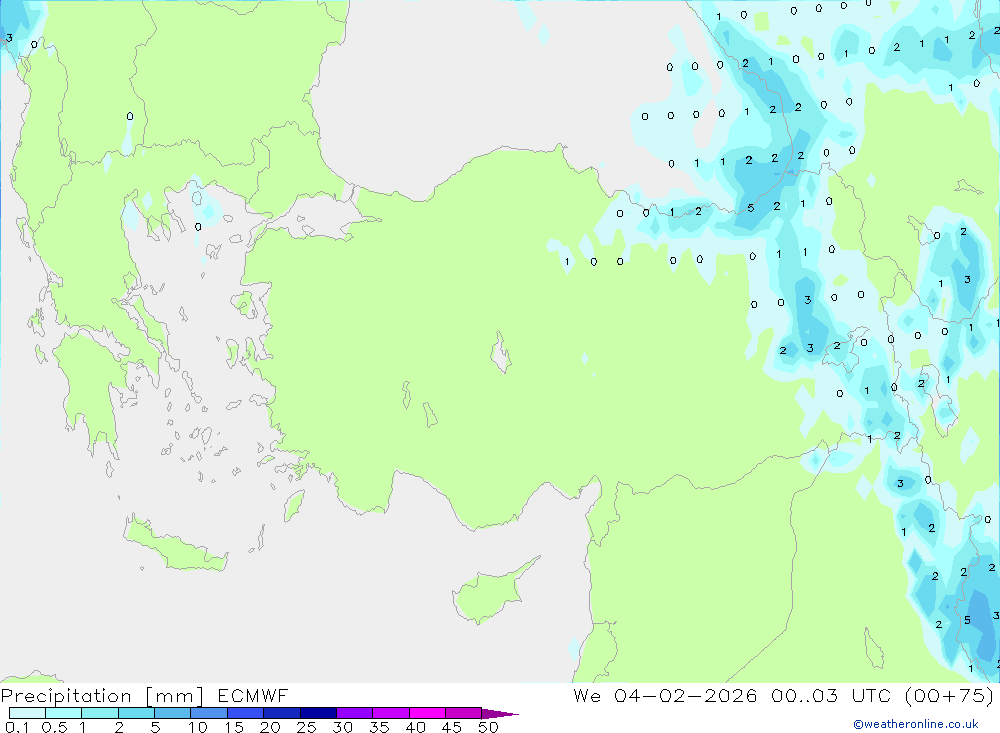Click the legend label '25'
Viewport: 1000px width, 733px height.
[307, 727]
